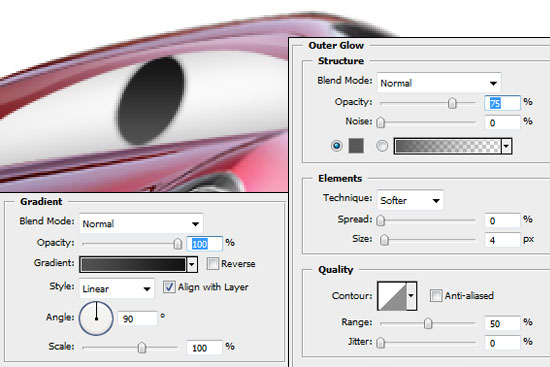The image size is (550, 367).
Task: Open the Contour picker dropdown arrow
Action: [412, 296]
